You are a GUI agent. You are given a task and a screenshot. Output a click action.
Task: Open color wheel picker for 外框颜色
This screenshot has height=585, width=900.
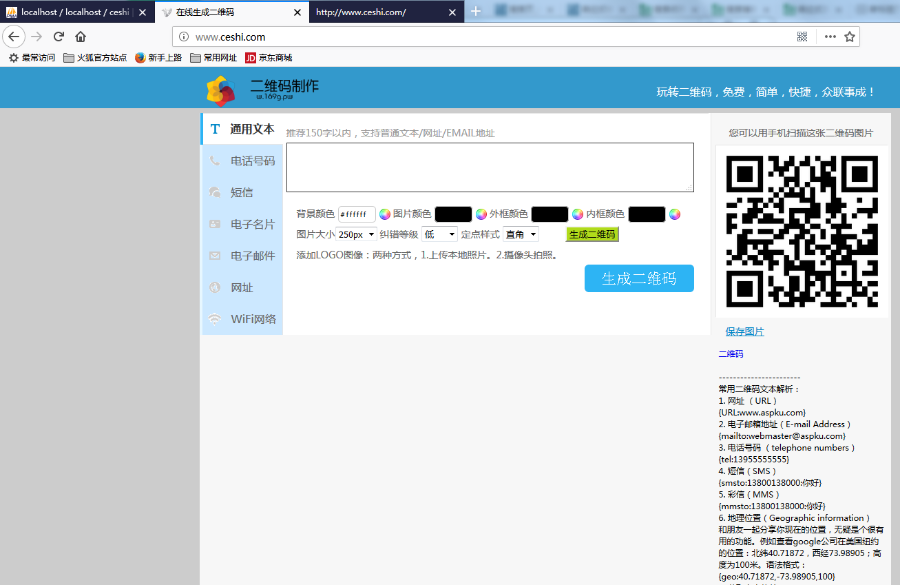(577, 214)
